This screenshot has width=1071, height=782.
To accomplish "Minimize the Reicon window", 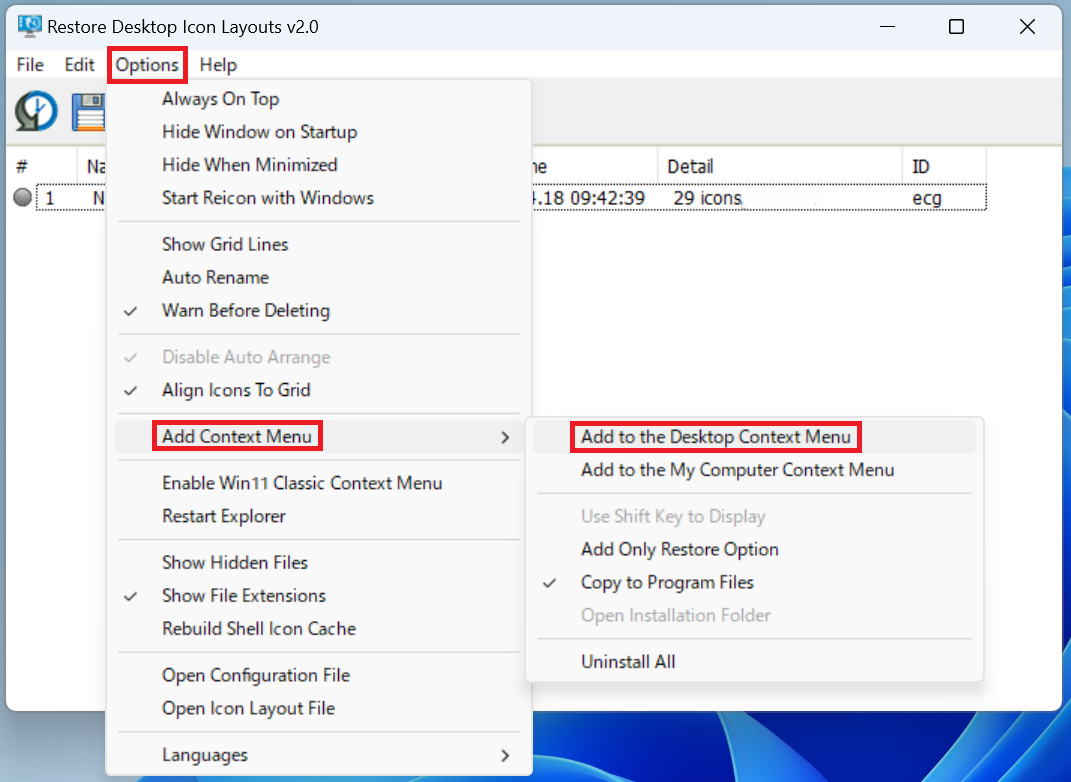I will pos(887,27).
